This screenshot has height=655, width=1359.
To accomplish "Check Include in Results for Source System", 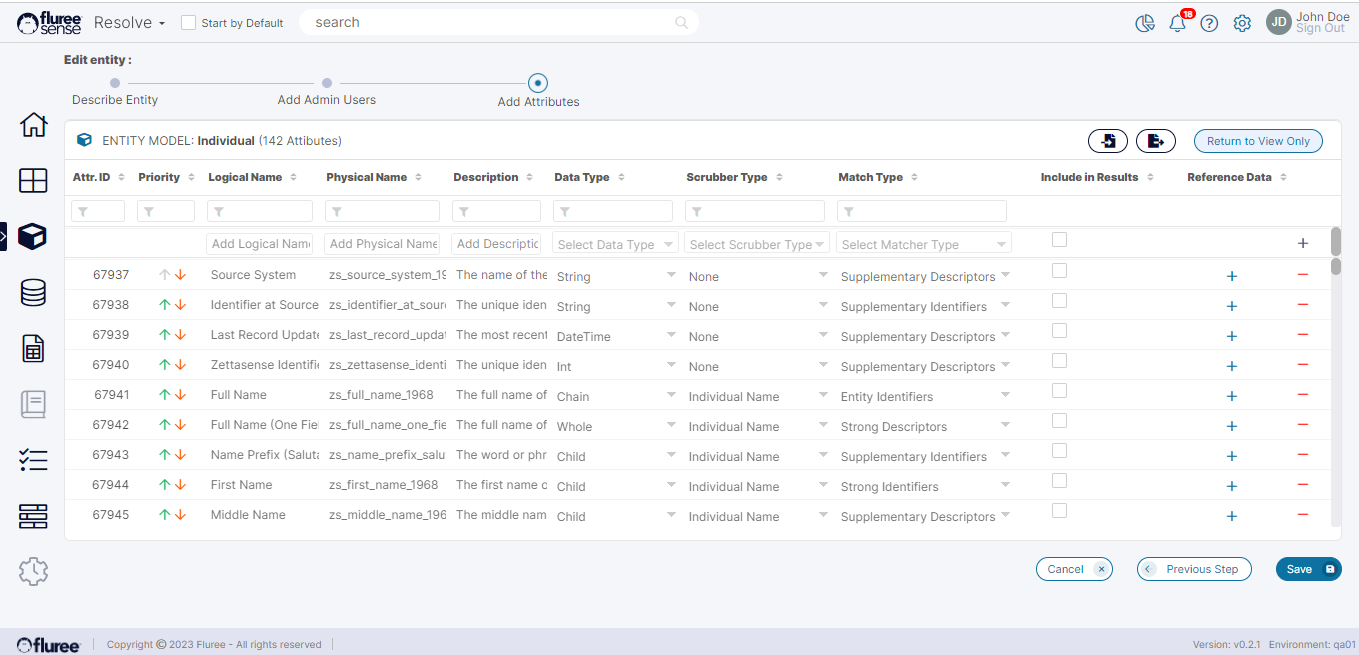I will 1059,271.
